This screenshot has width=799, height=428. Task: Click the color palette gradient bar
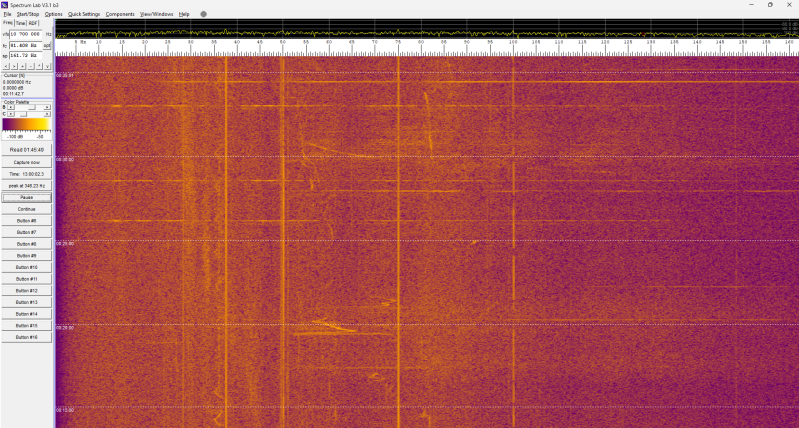pyautogui.click(x=26, y=124)
